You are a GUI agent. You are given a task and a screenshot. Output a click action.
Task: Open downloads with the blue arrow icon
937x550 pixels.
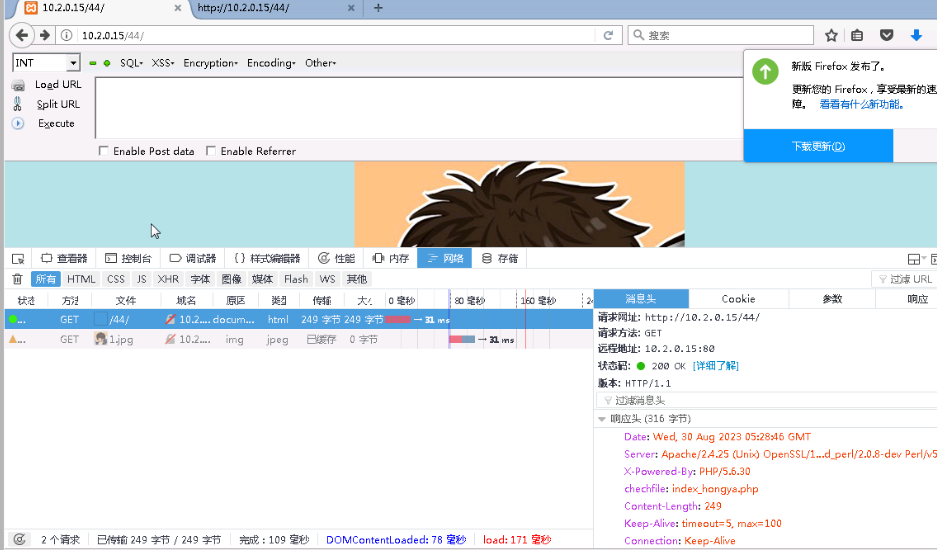(916, 35)
